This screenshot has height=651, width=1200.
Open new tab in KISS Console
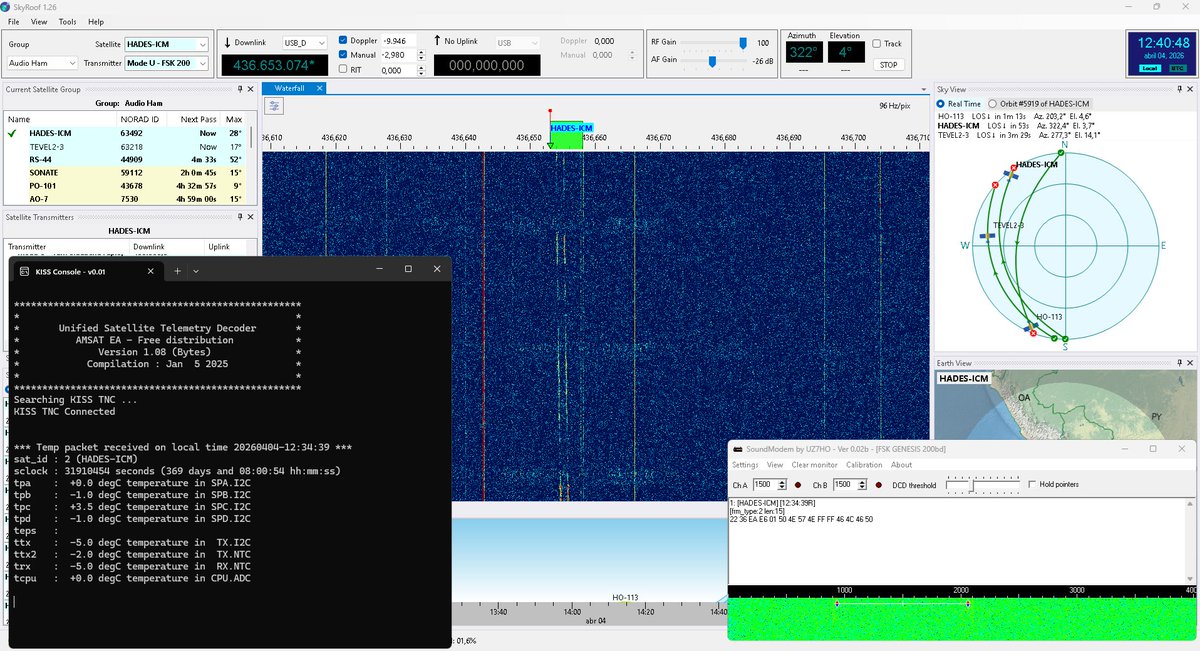tap(177, 270)
